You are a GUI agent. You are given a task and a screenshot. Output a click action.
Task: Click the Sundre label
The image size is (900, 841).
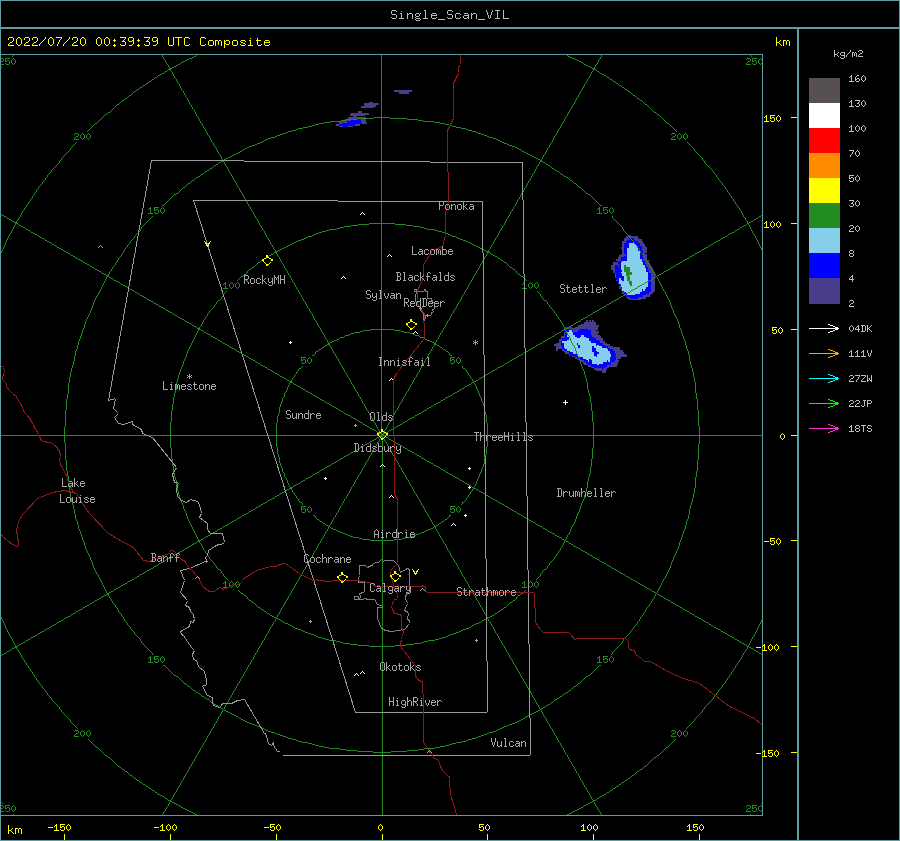pos(303,414)
